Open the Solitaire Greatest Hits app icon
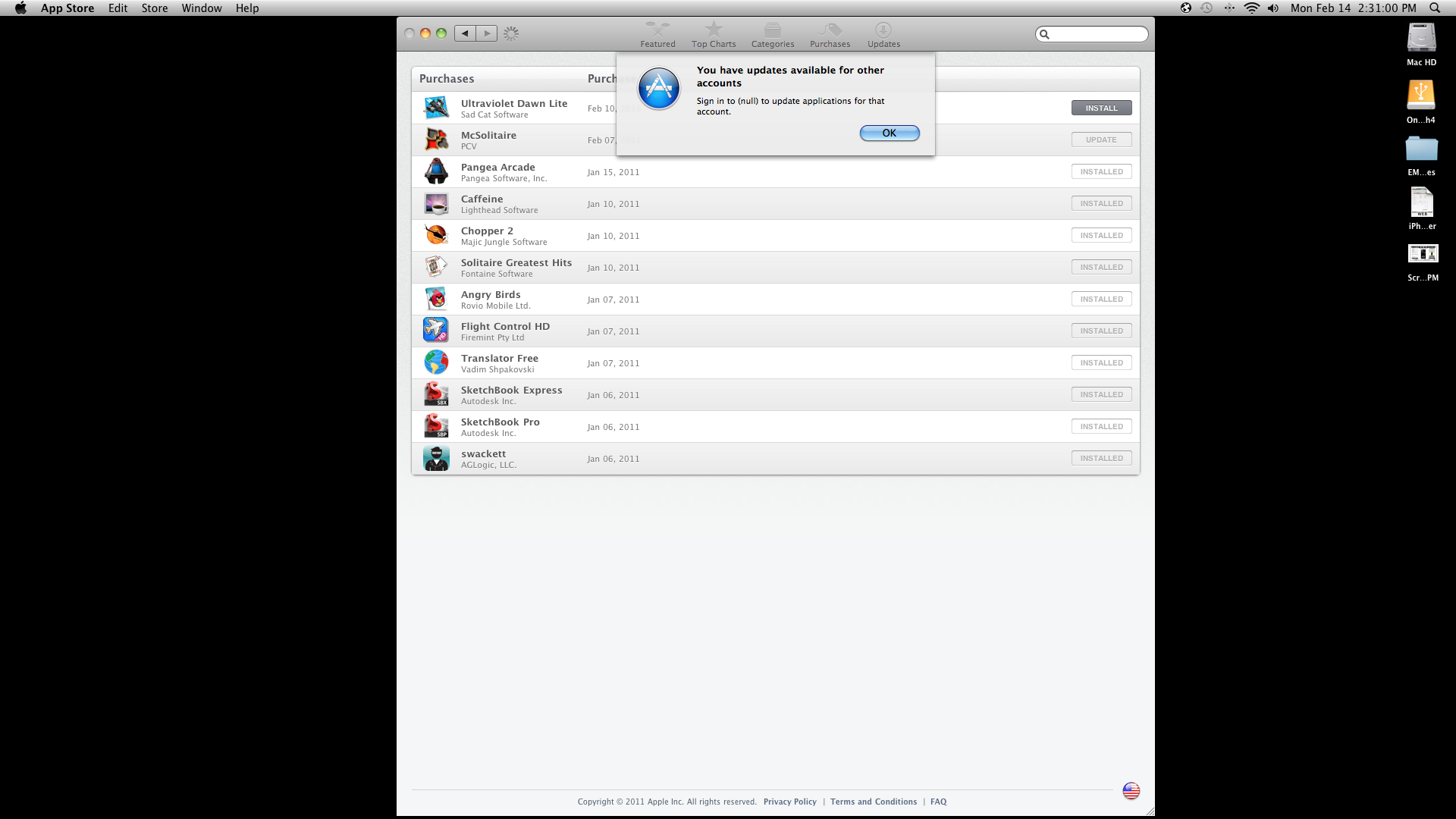The height and width of the screenshot is (819, 1456). point(436,267)
